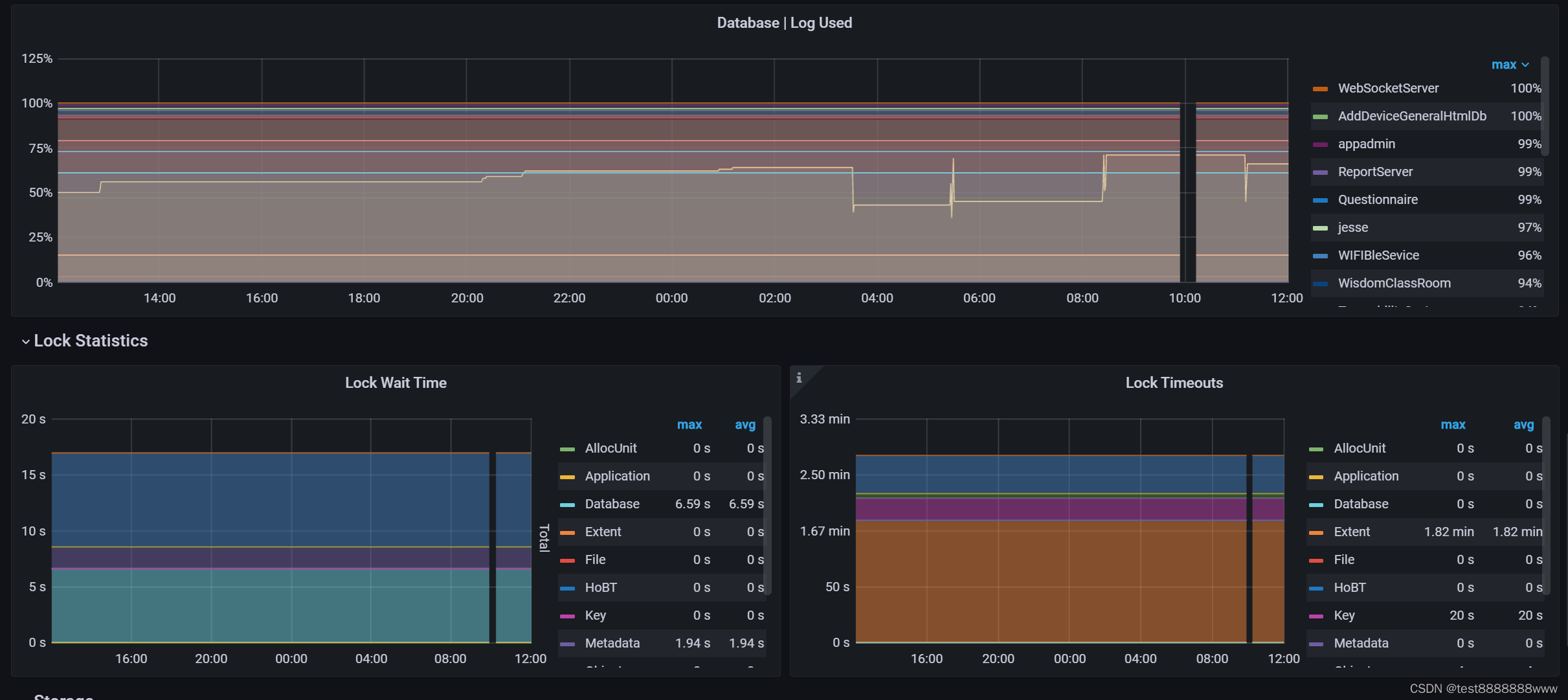Toggle ReportServer series visibility

[1375, 172]
